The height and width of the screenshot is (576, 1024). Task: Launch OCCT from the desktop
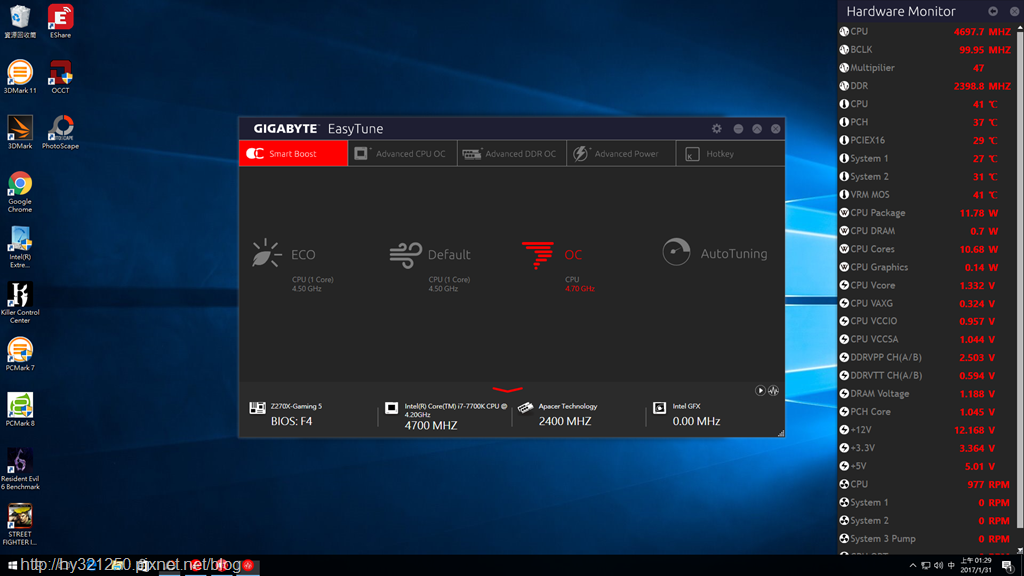pos(60,76)
